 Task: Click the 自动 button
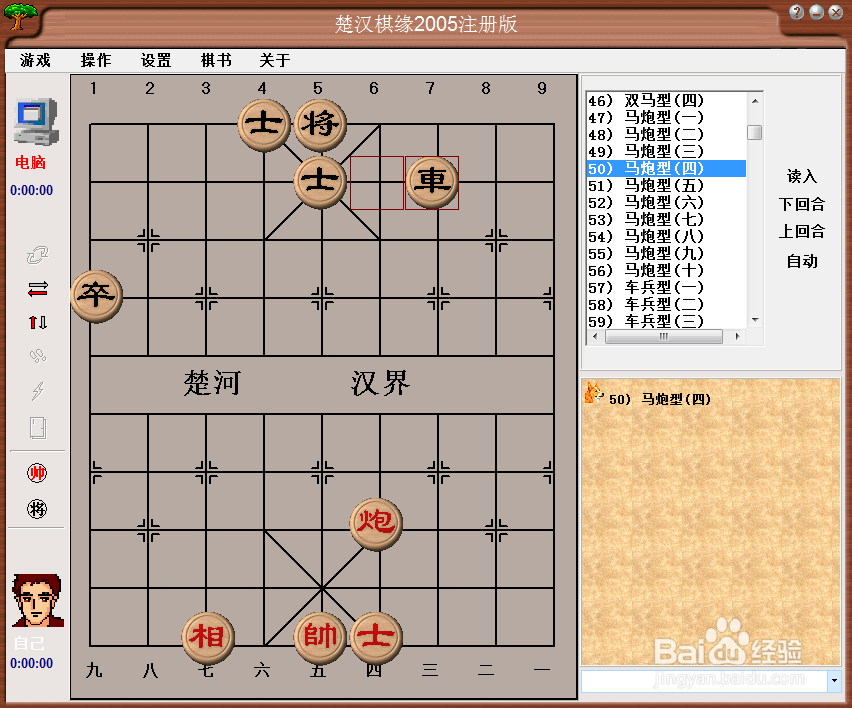pos(801,261)
